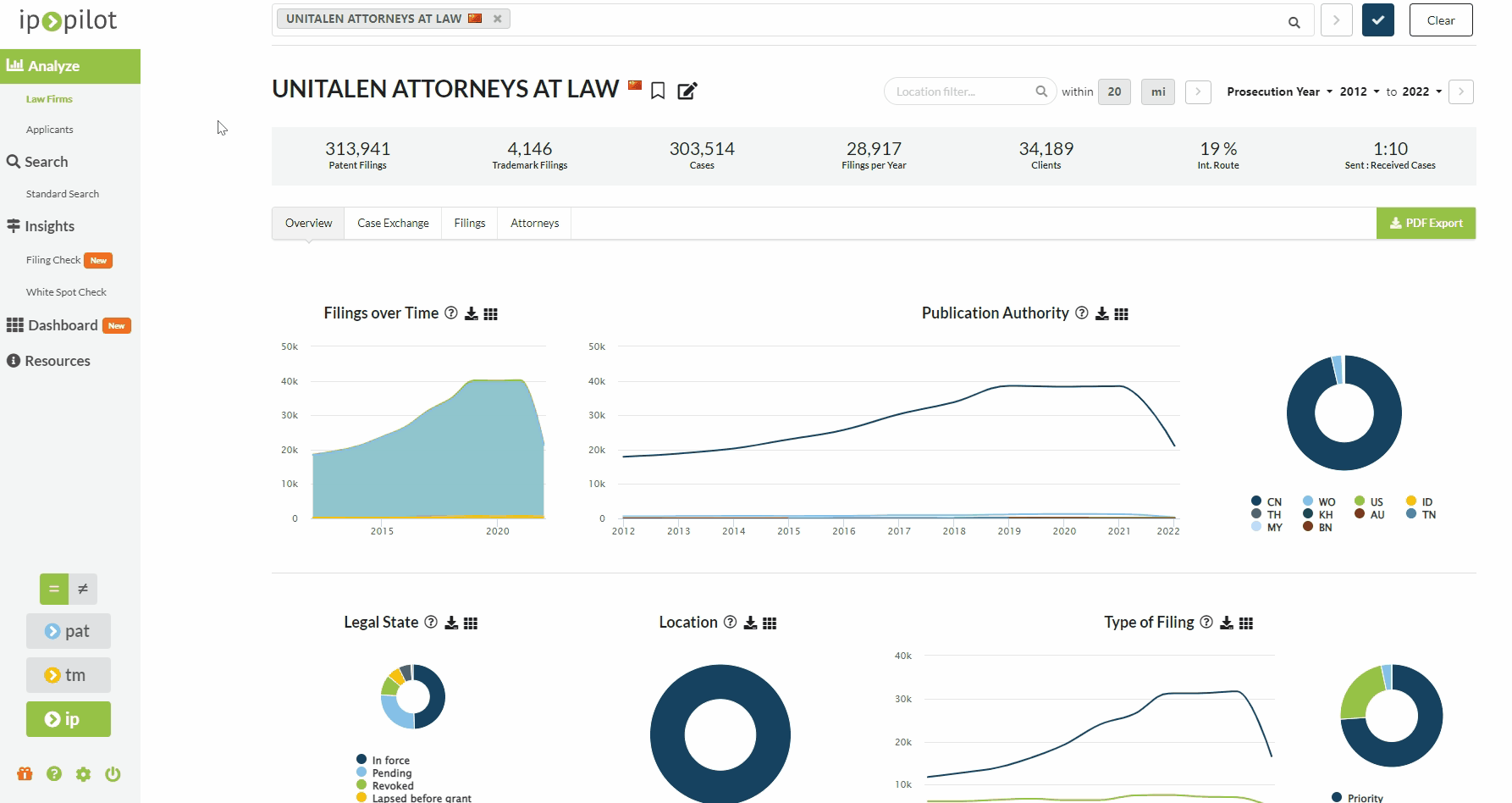Go to Law Firms in sidebar
Viewport: 1512px width, 803px height.
pyautogui.click(x=49, y=99)
